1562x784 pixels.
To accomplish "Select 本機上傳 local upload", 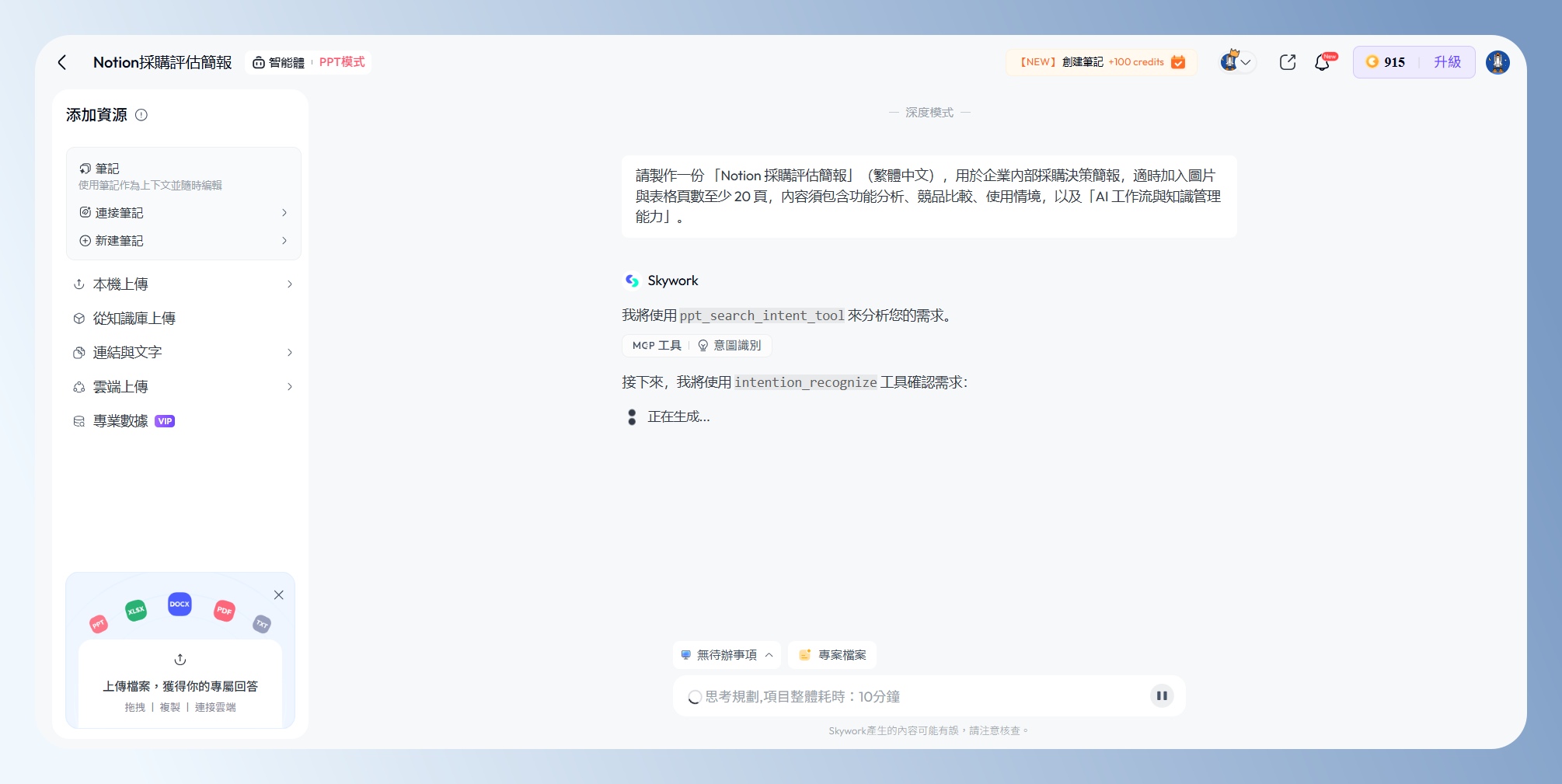I will [183, 284].
